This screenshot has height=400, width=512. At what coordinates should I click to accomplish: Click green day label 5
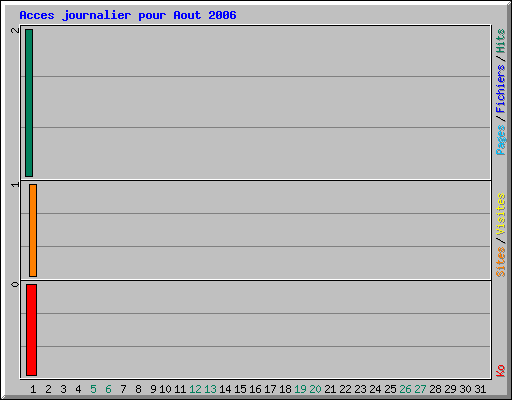click(x=93, y=389)
